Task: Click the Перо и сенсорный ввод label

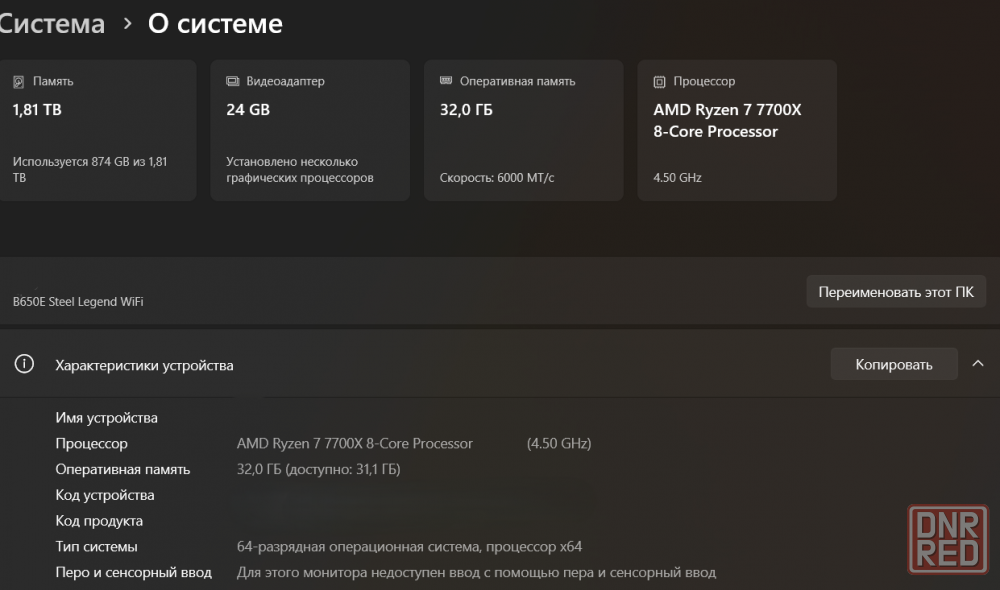Action: [133, 573]
